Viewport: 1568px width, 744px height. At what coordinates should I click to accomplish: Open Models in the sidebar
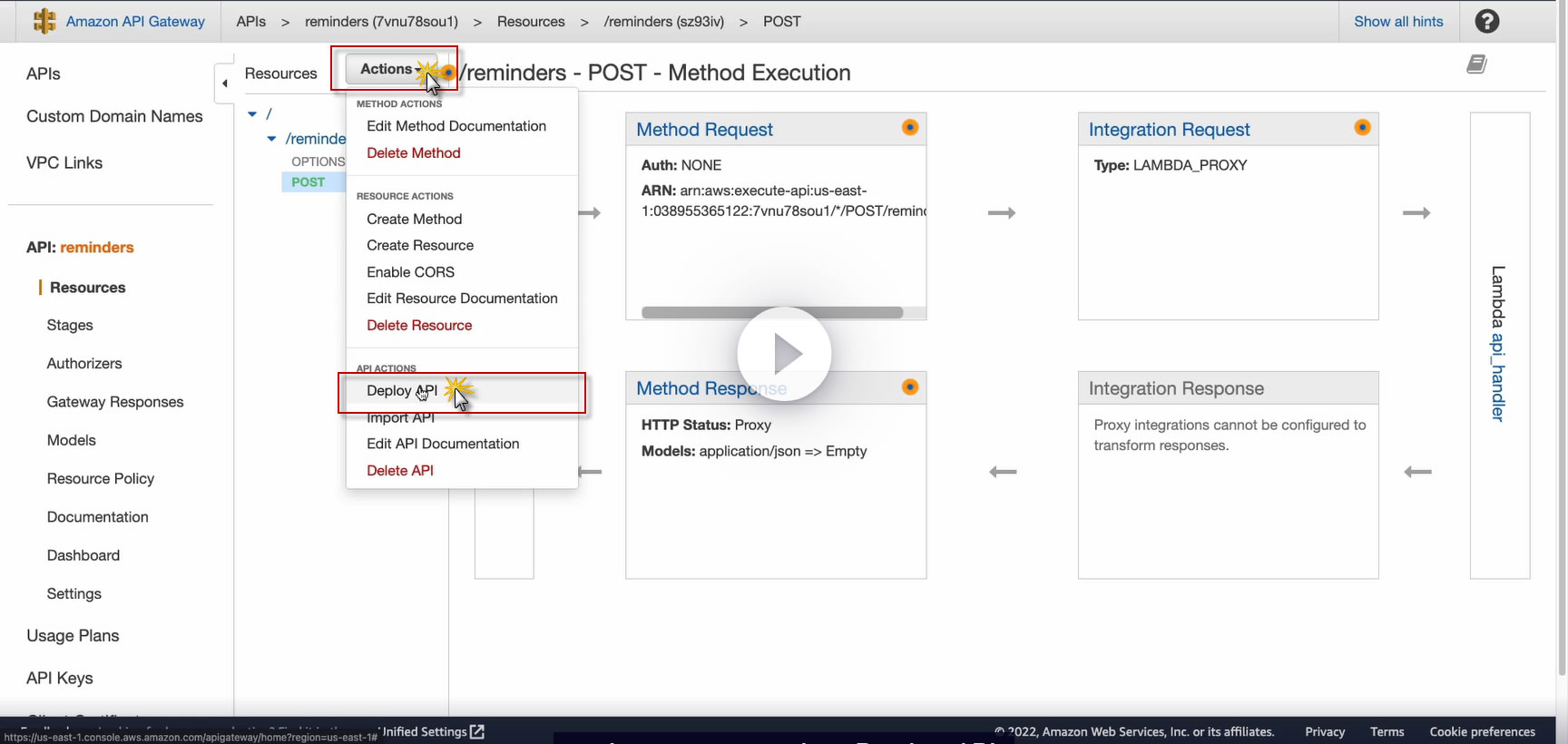tap(72, 441)
